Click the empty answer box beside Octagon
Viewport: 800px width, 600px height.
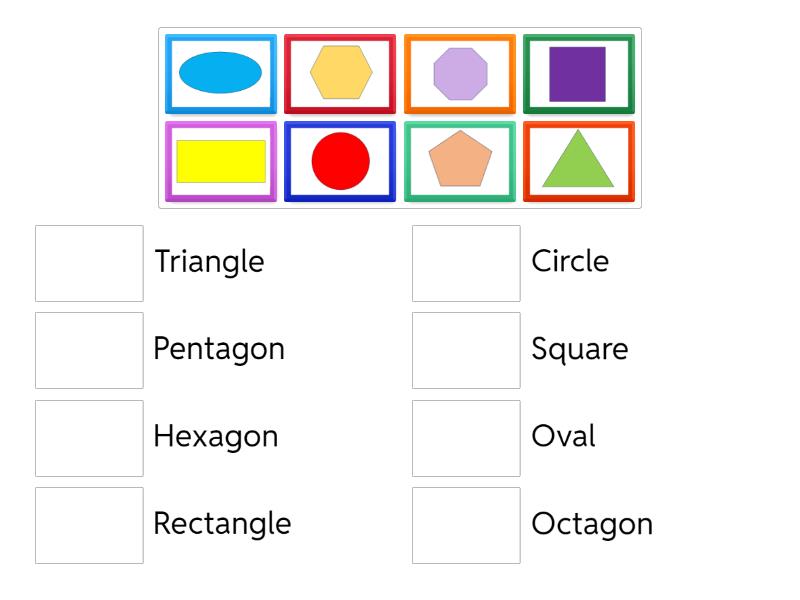(466, 522)
